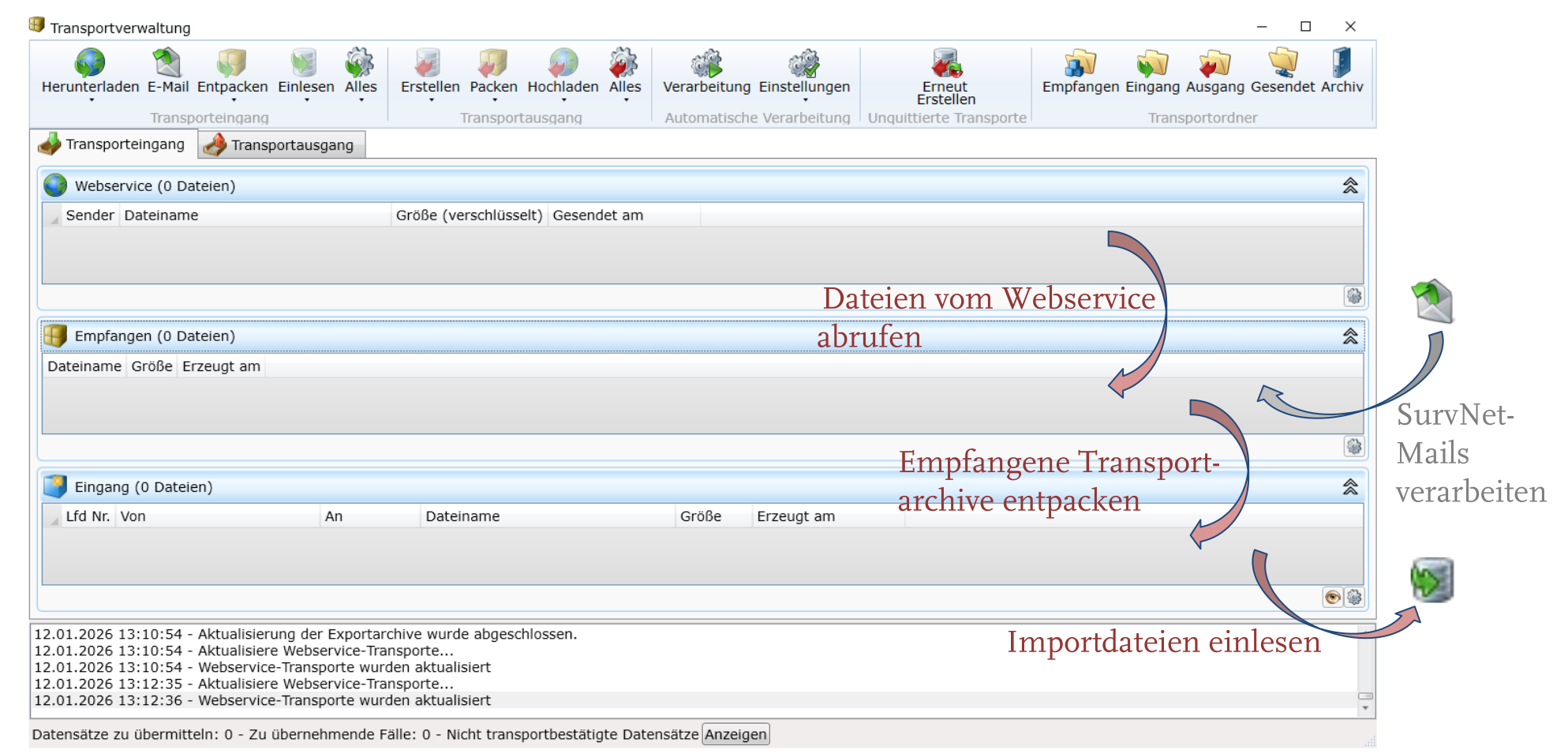Open the Einstellungen dropdown menu

(x=805, y=100)
